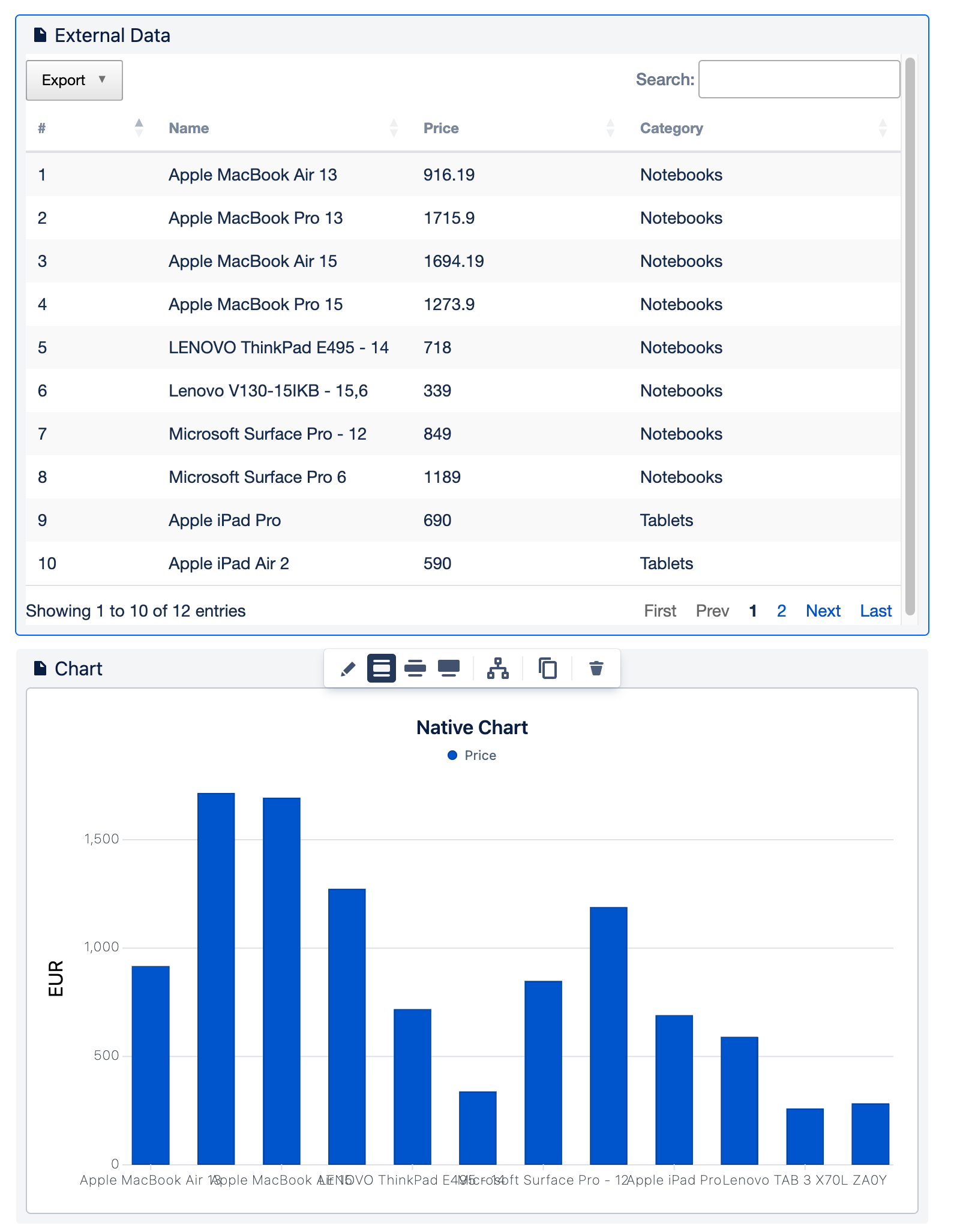Open the Export dropdown

tap(74, 80)
